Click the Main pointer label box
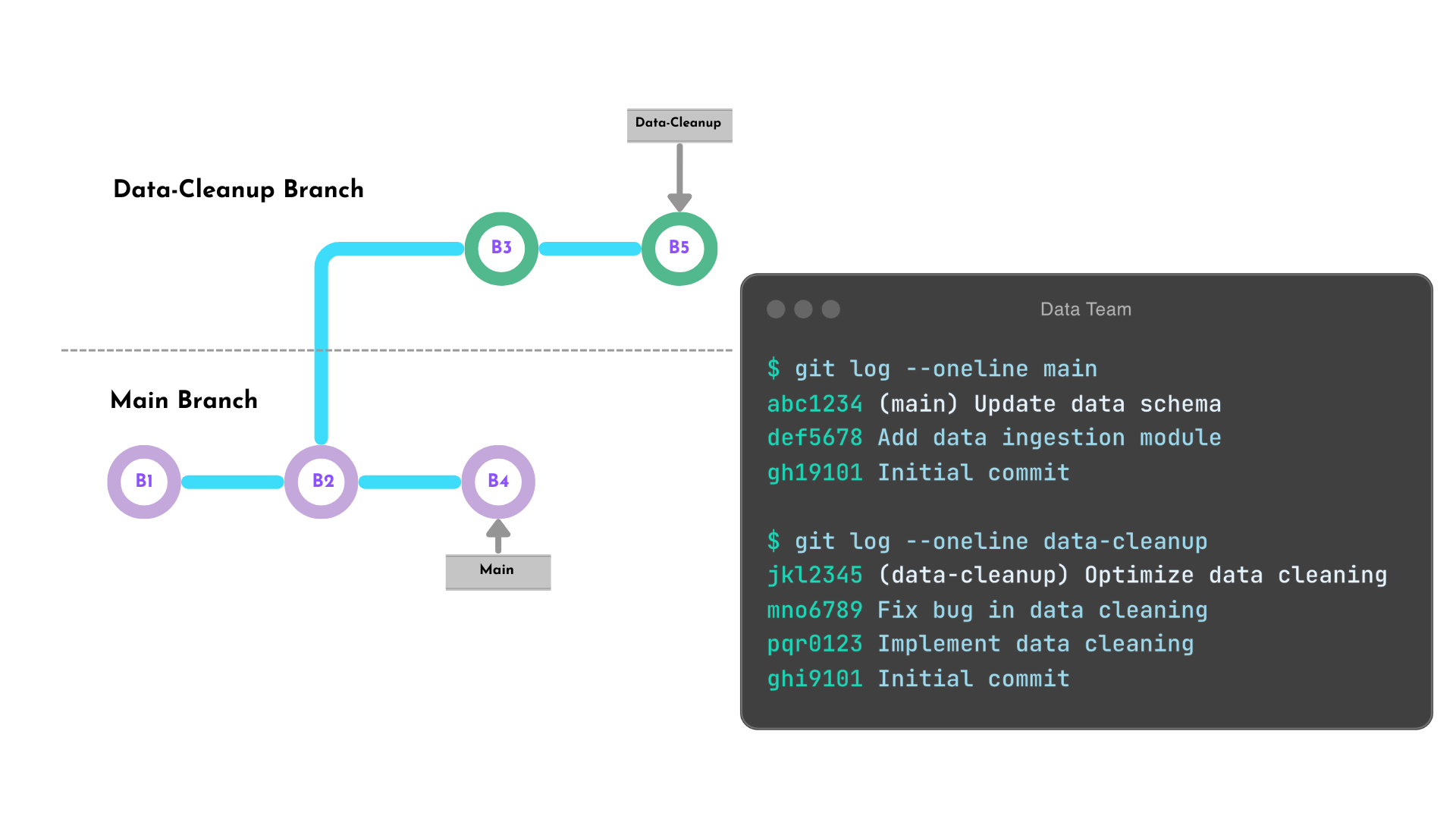This screenshot has height=819, width=1456. click(x=498, y=572)
